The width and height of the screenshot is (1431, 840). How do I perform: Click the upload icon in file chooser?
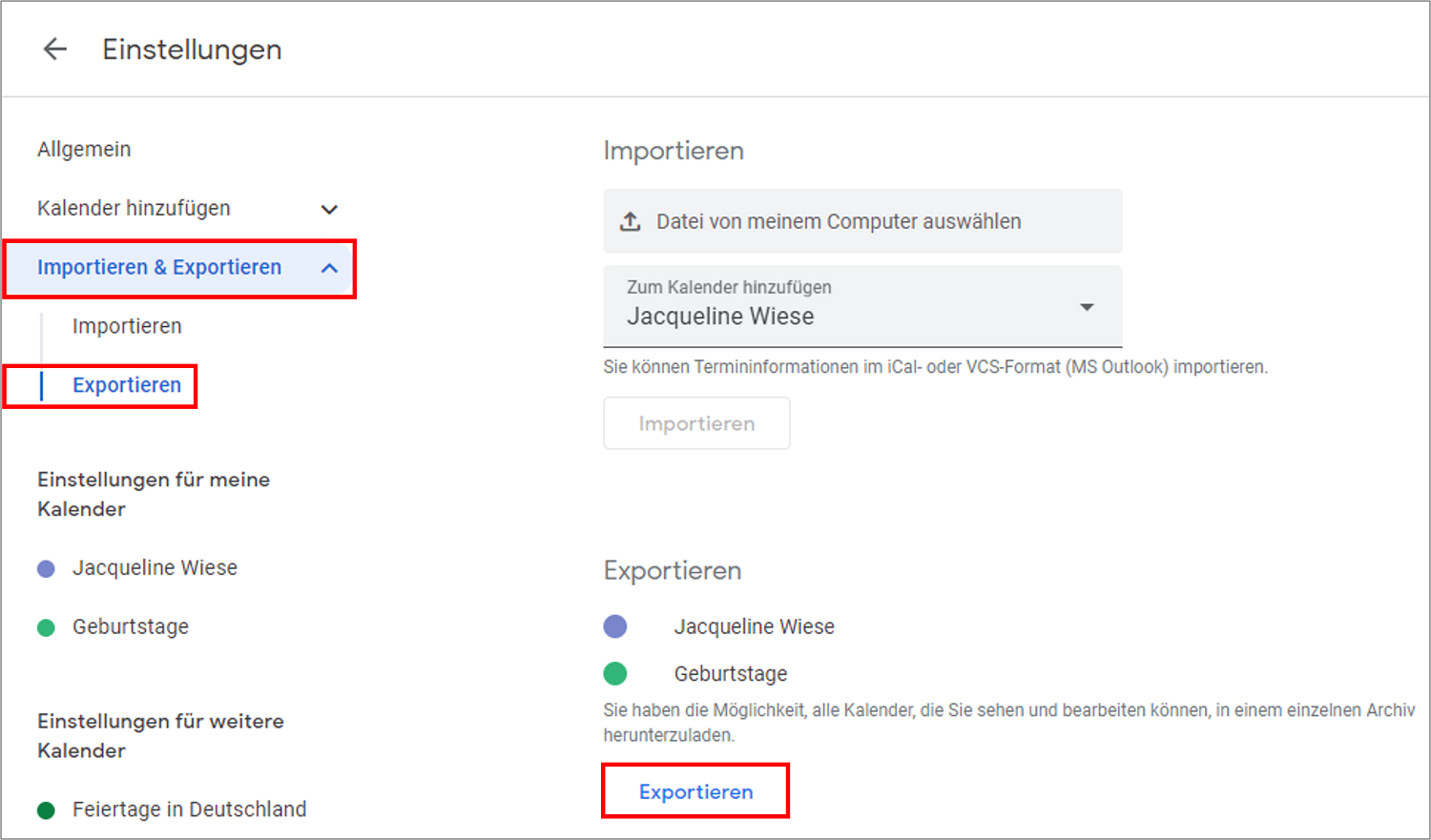pyautogui.click(x=631, y=221)
